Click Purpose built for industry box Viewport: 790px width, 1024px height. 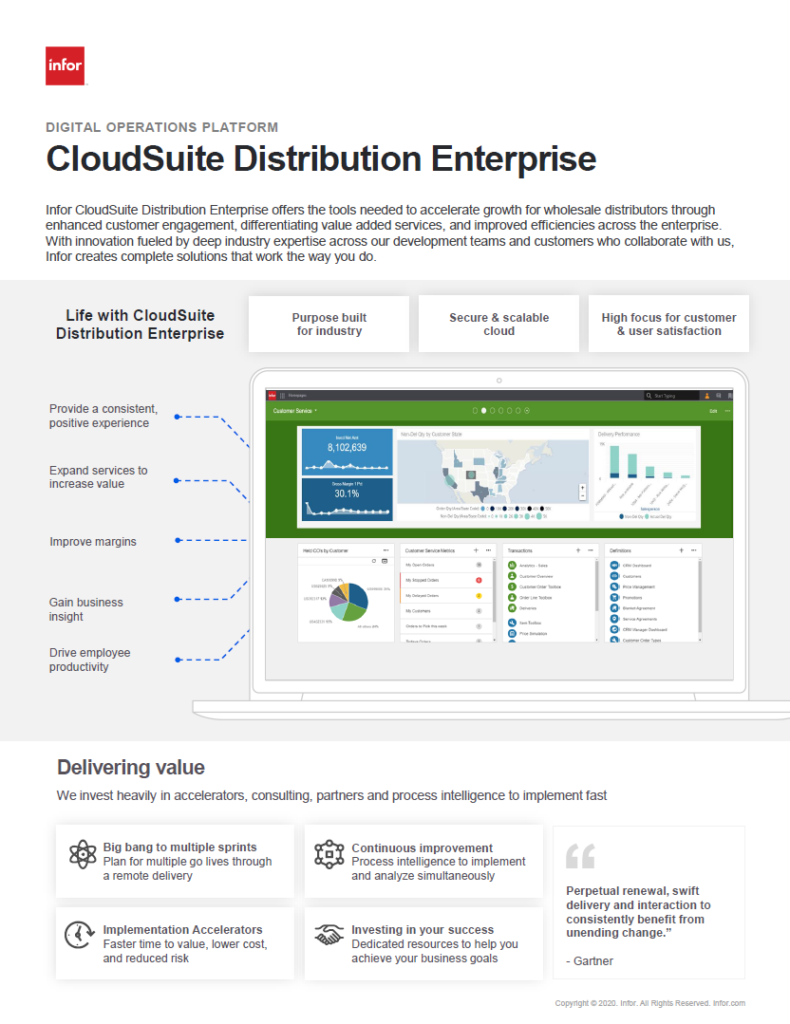tap(329, 324)
